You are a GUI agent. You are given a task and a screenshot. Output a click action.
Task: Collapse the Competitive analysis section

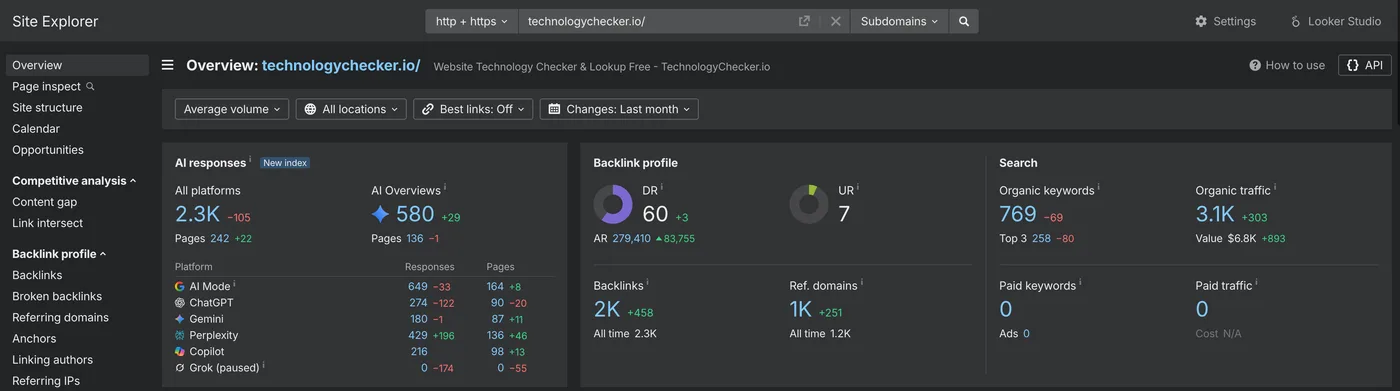[x=74, y=181]
